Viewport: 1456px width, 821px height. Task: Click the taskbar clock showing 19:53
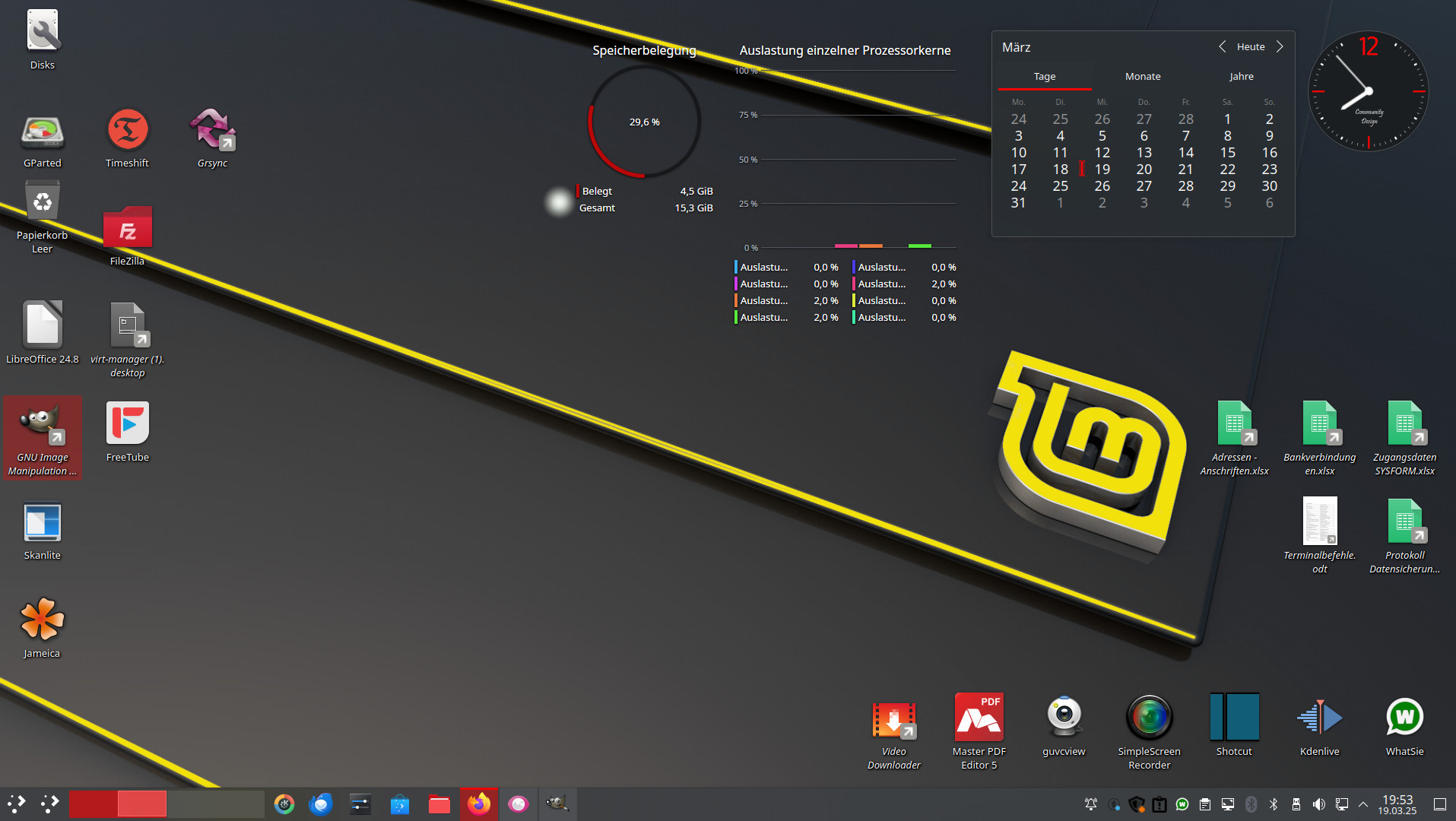[x=1397, y=804]
